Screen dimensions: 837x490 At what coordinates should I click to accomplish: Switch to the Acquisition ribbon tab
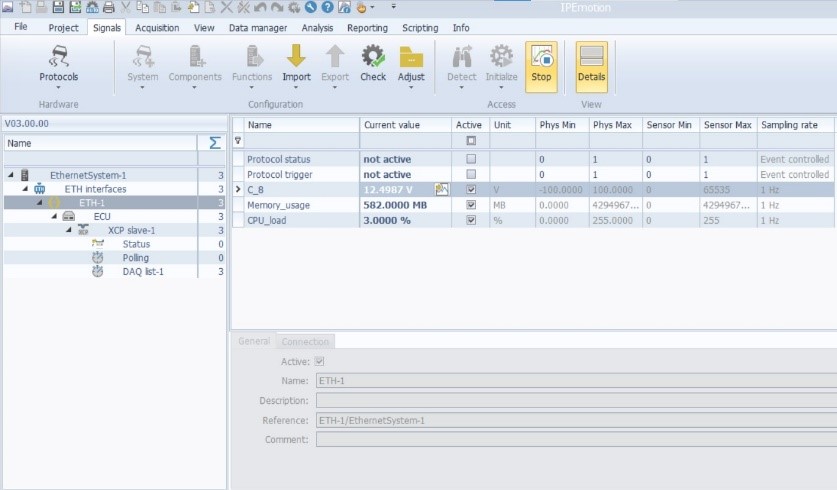(x=156, y=28)
